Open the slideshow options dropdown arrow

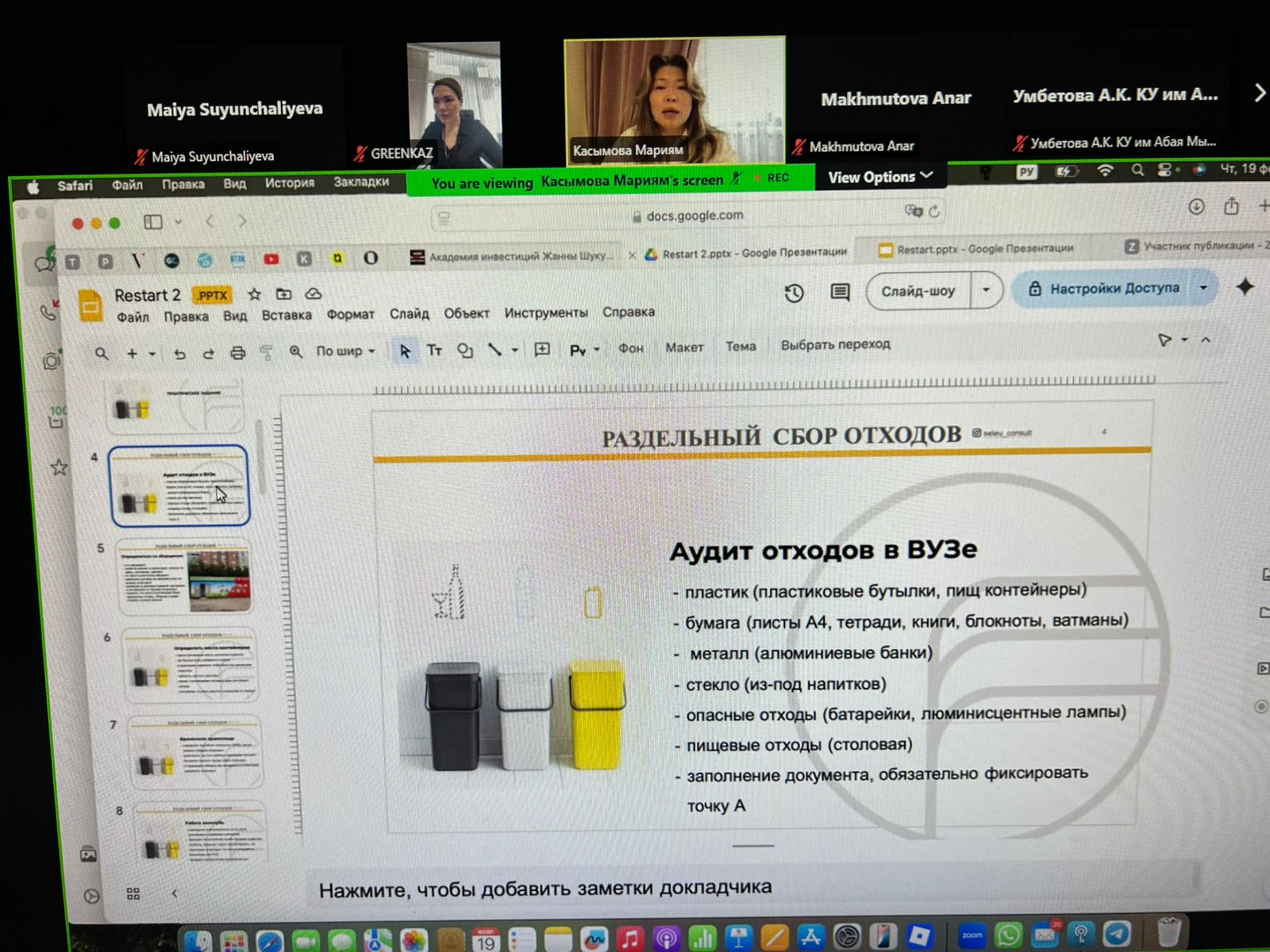(986, 290)
